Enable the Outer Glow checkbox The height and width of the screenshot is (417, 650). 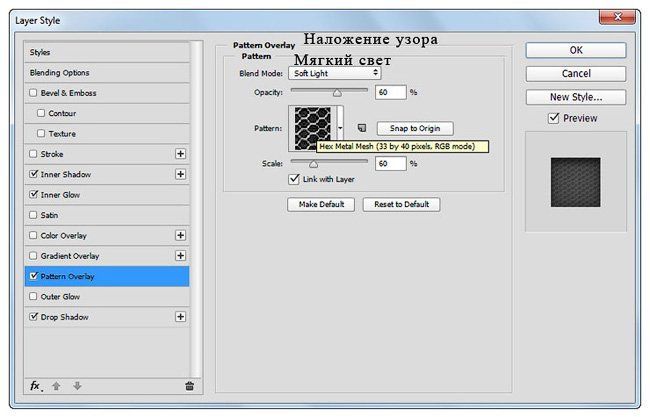coord(33,296)
